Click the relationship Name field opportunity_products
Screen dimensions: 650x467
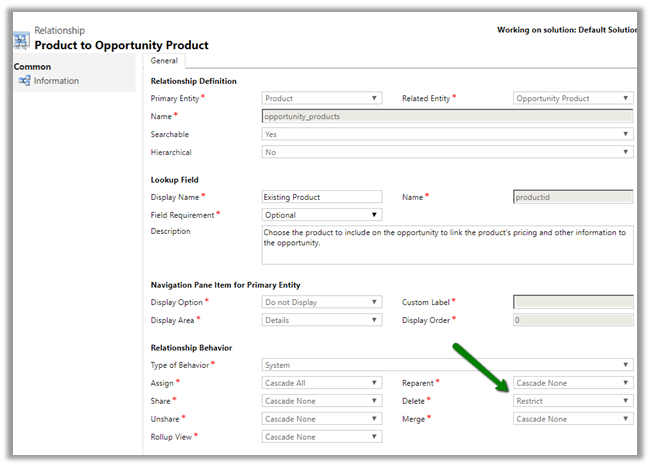[447, 116]
